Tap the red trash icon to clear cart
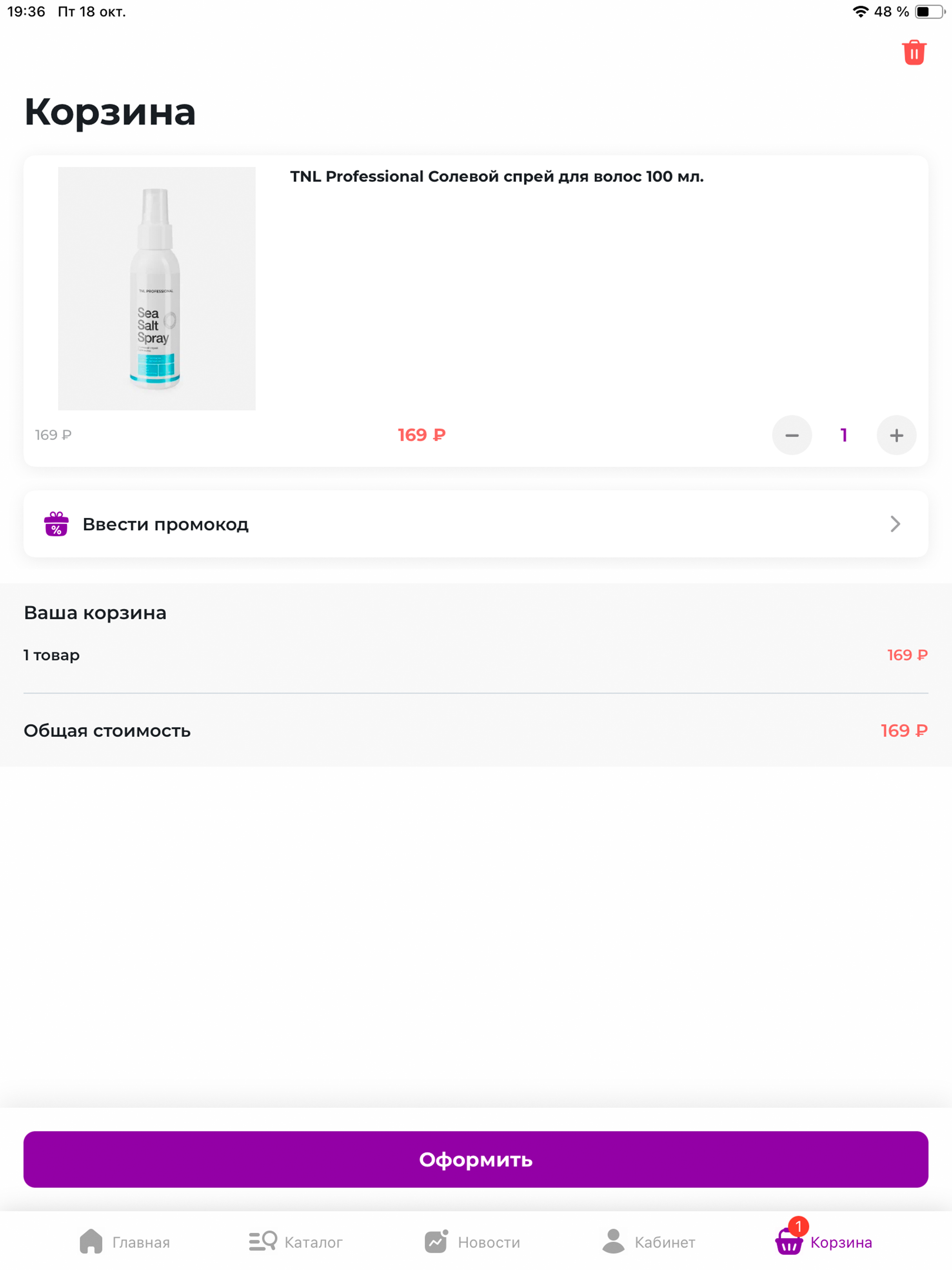Viewport: 952px width, 1270px height. click(913, 52)
